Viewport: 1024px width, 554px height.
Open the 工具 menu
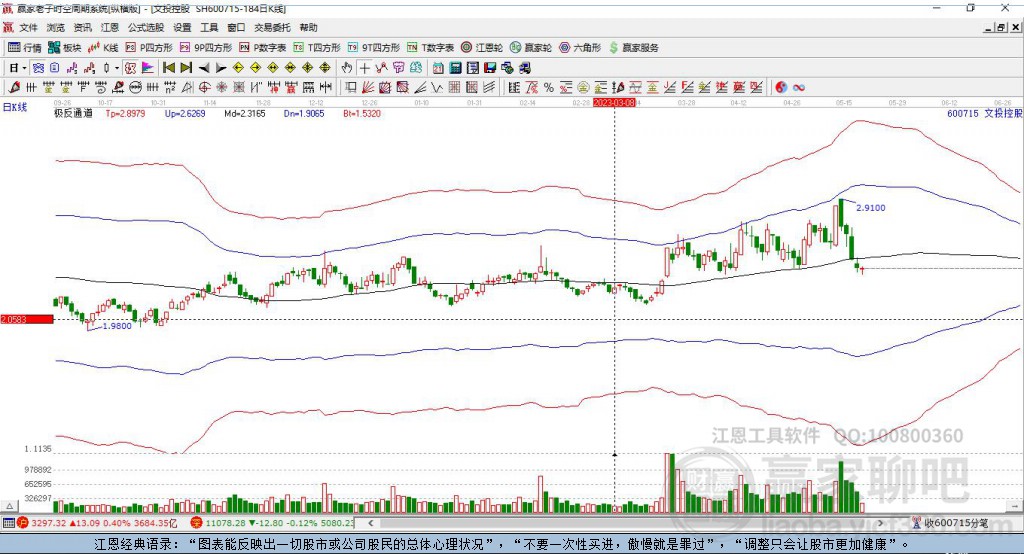pyautogui.click(x=209, y=27)
